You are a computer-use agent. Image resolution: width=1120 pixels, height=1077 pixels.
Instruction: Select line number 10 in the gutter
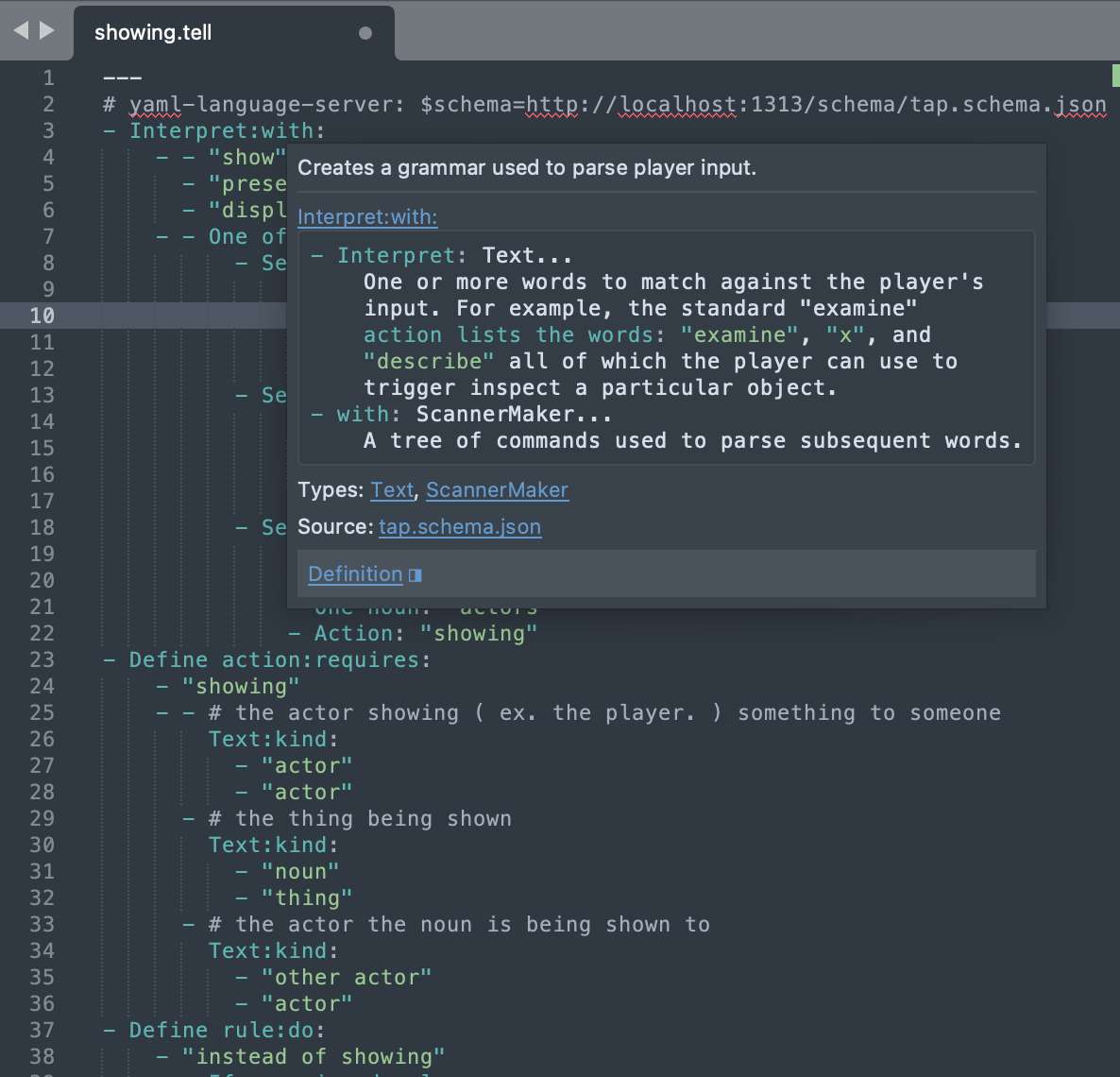click(x=42, y=316)
